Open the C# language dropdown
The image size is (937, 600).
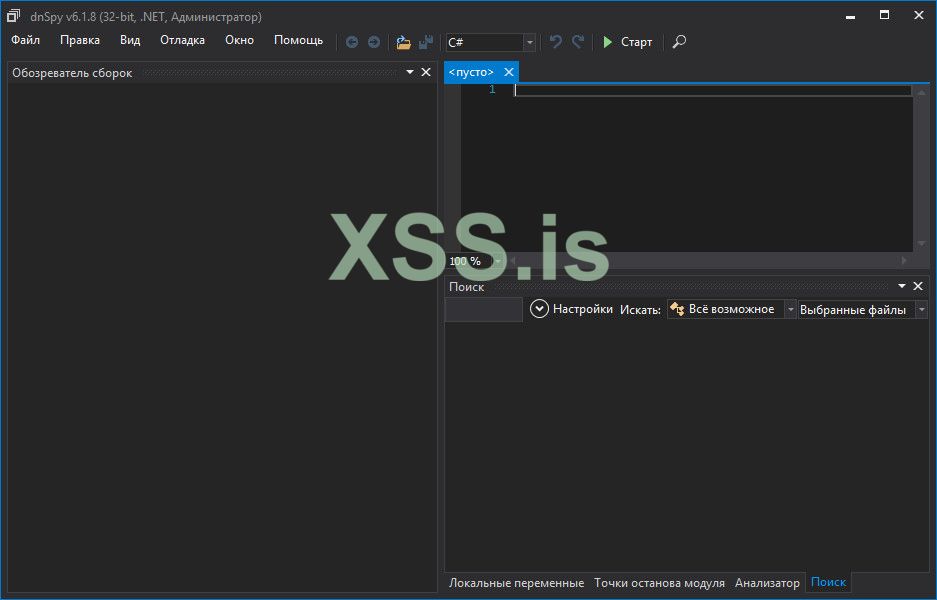530,43
